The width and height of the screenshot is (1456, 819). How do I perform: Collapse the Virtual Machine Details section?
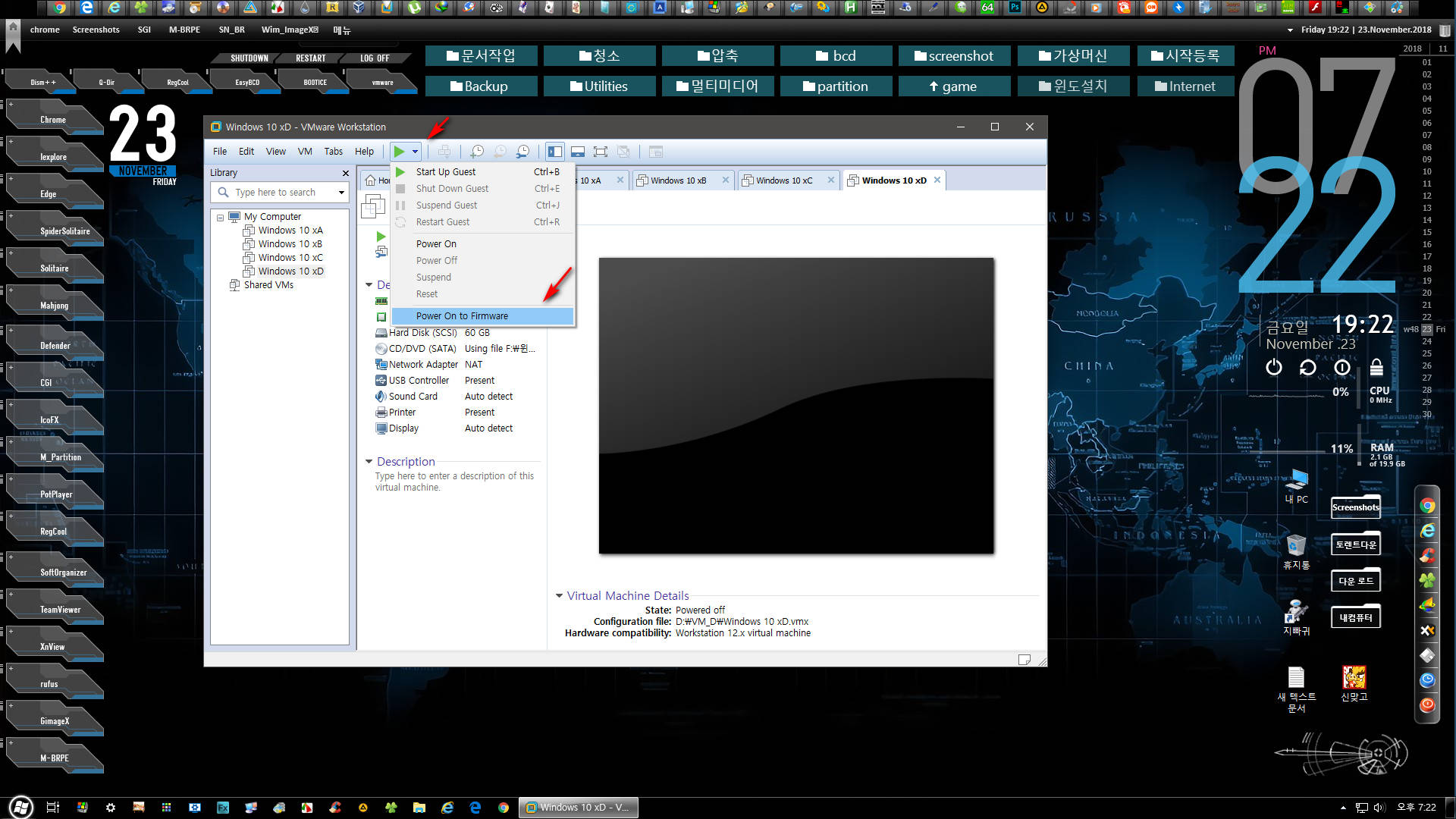click(x=559, y=596)
